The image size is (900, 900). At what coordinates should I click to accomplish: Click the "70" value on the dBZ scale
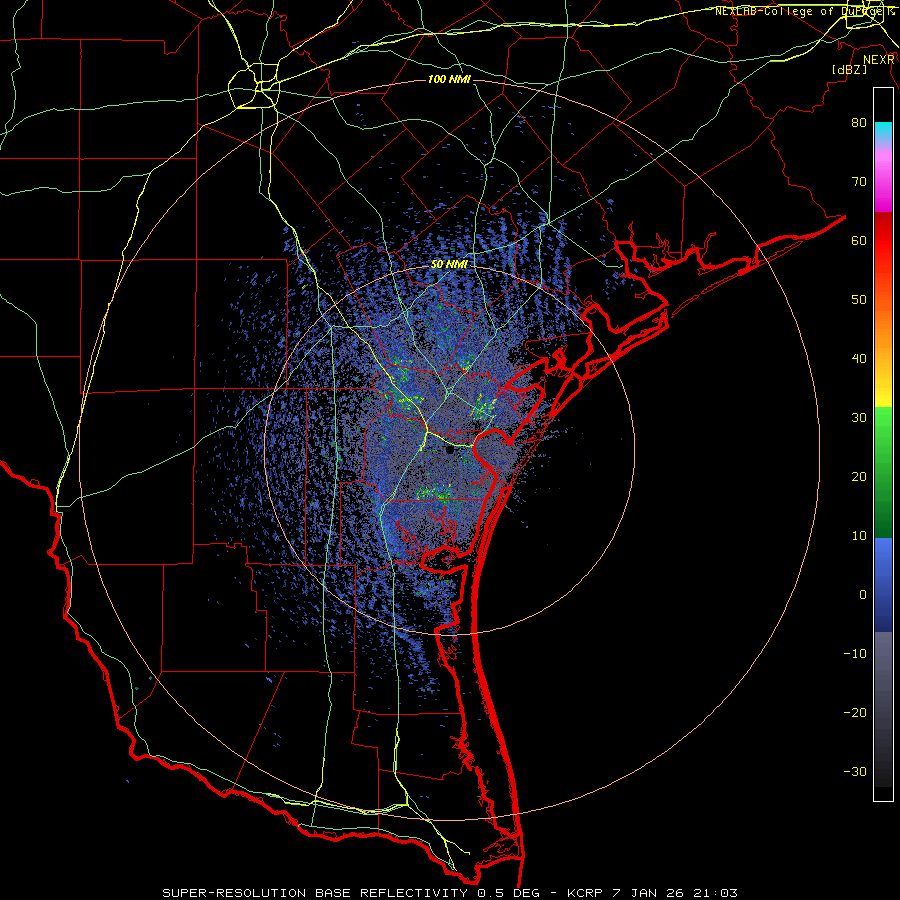859,182
